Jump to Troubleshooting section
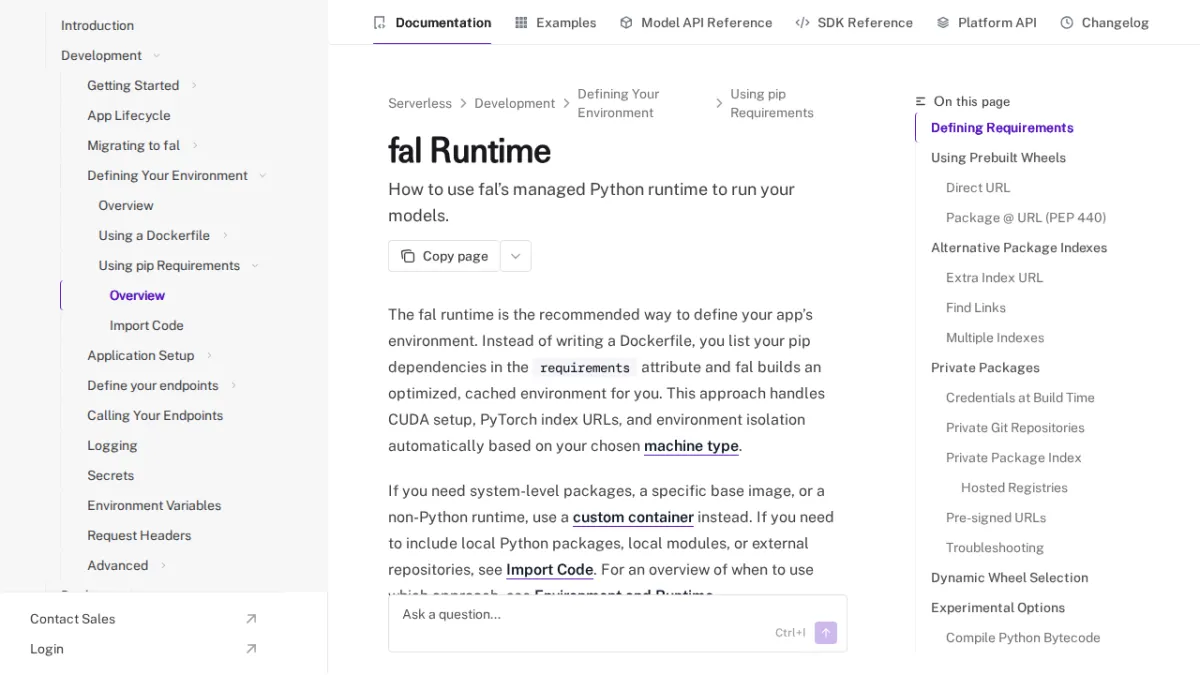 995,548
